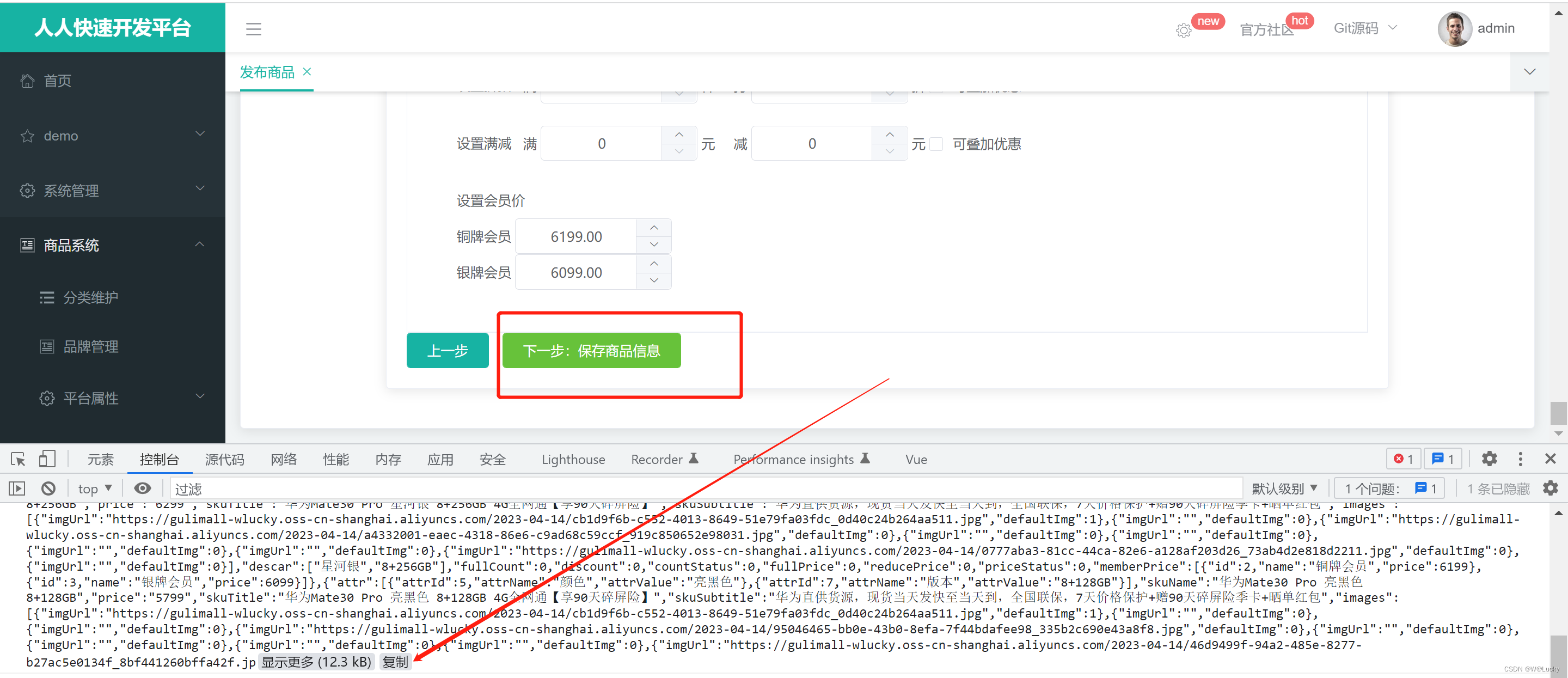This screenshot has height=678, width=1568.
Task: Click the console live expression eye icon
Action: pos(143,488)
